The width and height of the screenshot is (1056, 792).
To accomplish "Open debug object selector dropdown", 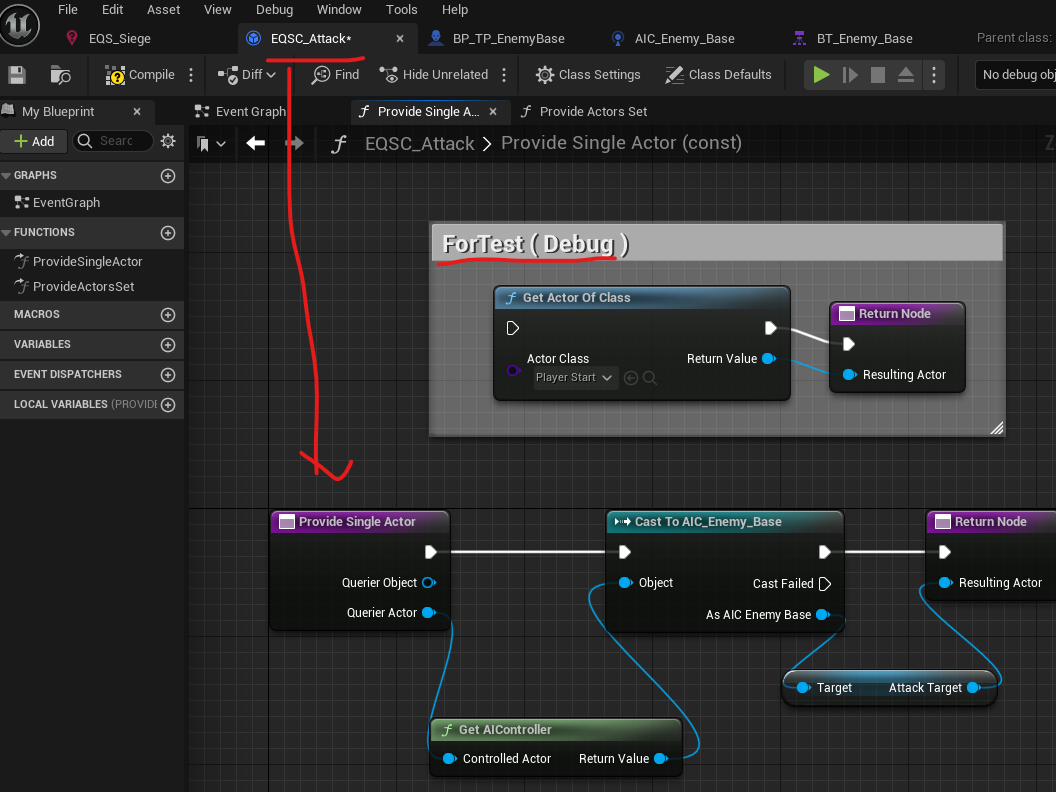I will tap(1016, 75).
